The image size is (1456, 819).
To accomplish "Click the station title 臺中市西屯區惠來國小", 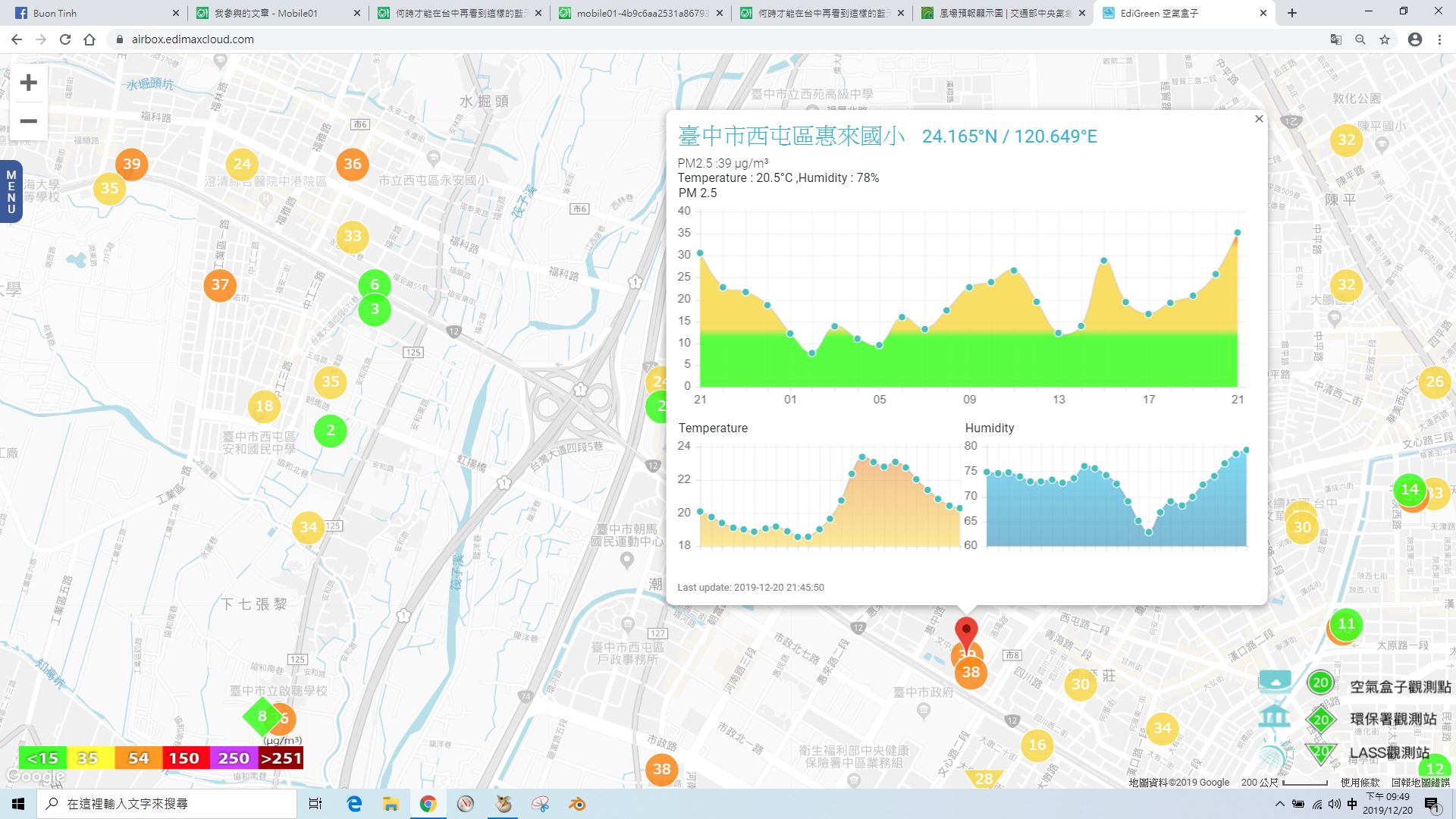I will click(792, 136).
